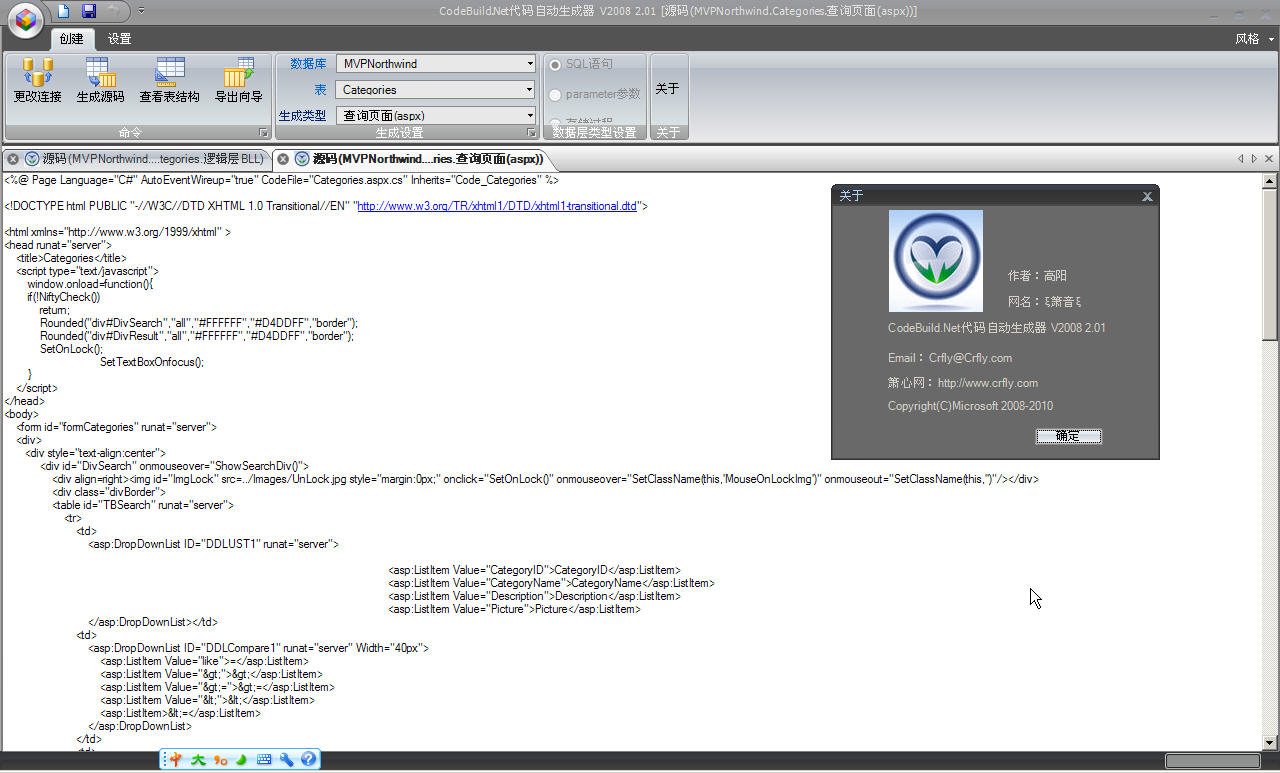
Task: Click the table id="TBSearch" code line
Action: [x=143, y=505]
